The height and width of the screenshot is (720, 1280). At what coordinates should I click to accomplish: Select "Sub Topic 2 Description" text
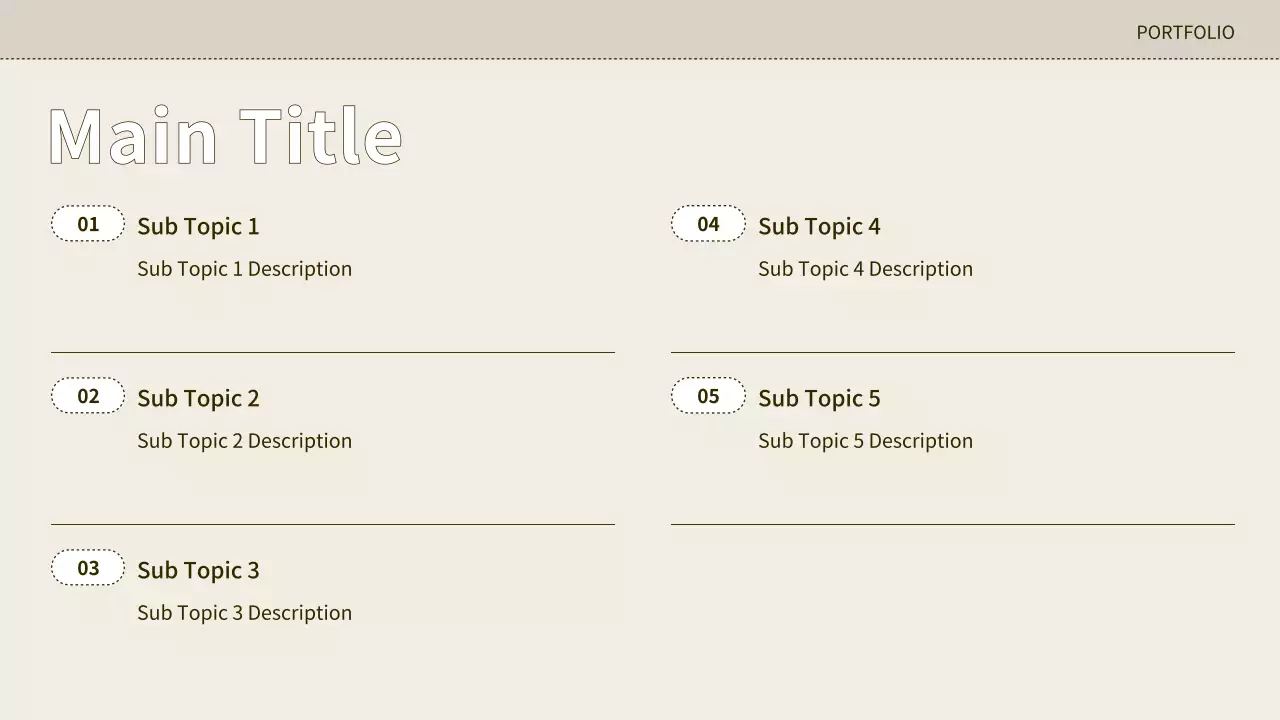point(244,441)
